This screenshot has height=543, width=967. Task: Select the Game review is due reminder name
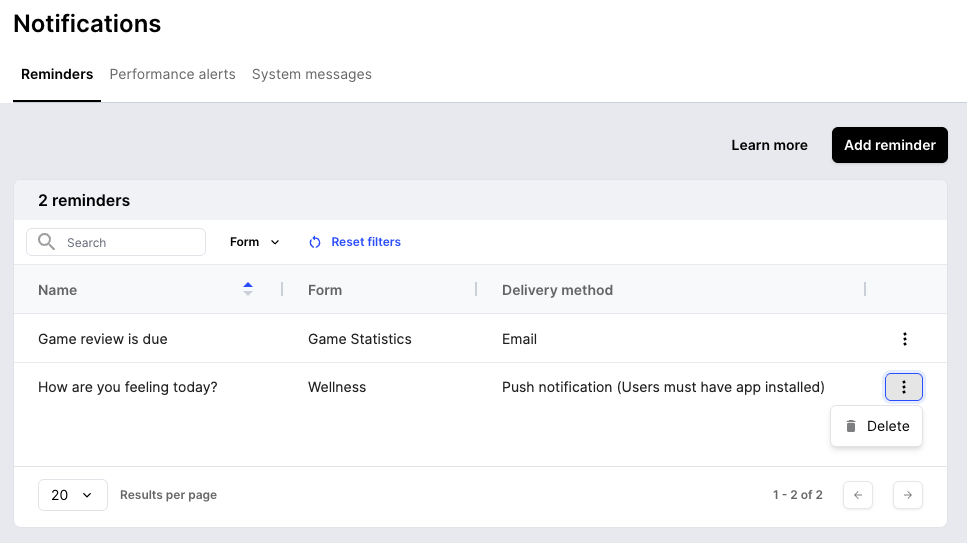coord(102,339)
